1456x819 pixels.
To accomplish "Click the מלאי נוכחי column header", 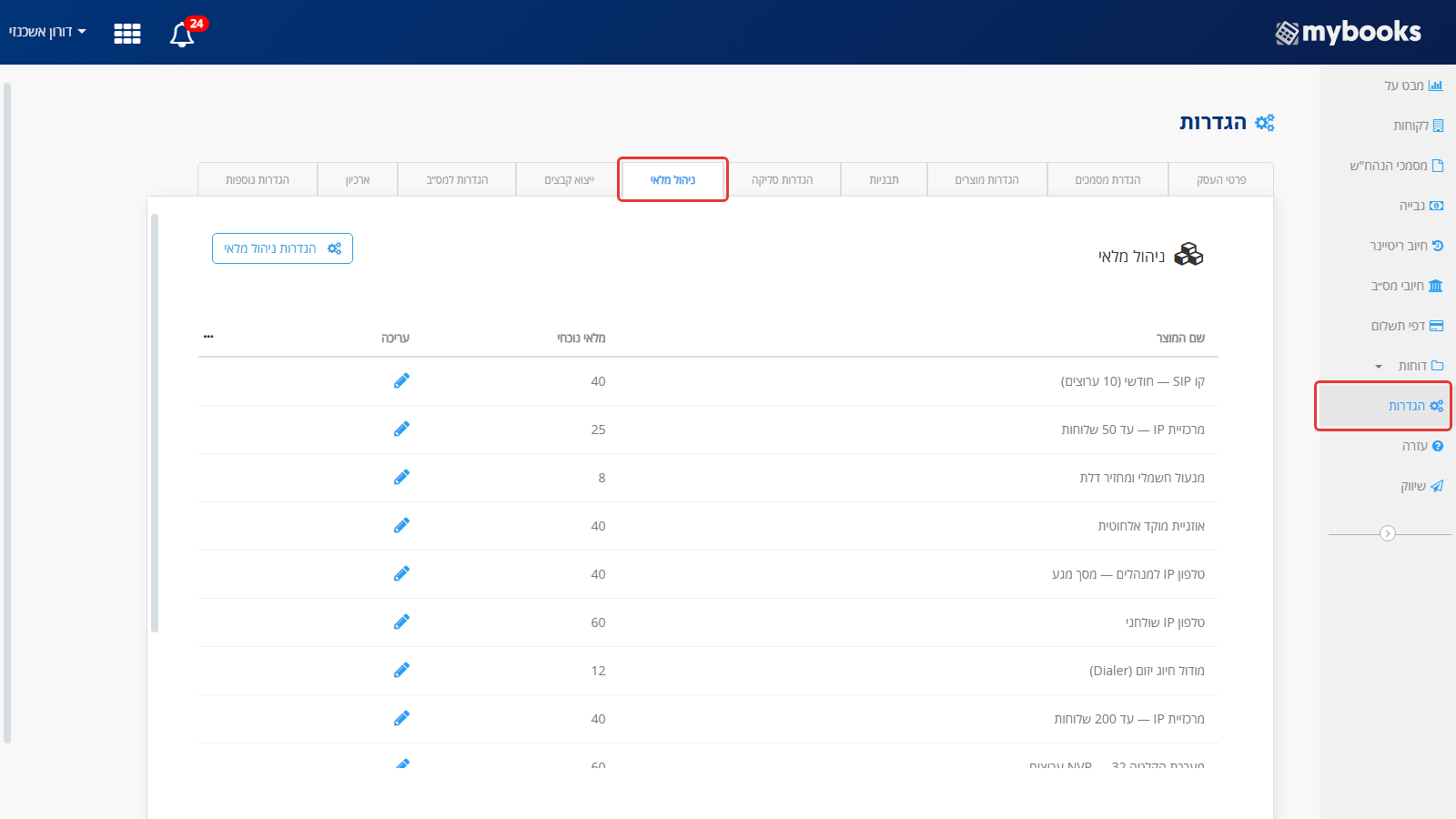I will pyautogui.click(x=581, y=338).
